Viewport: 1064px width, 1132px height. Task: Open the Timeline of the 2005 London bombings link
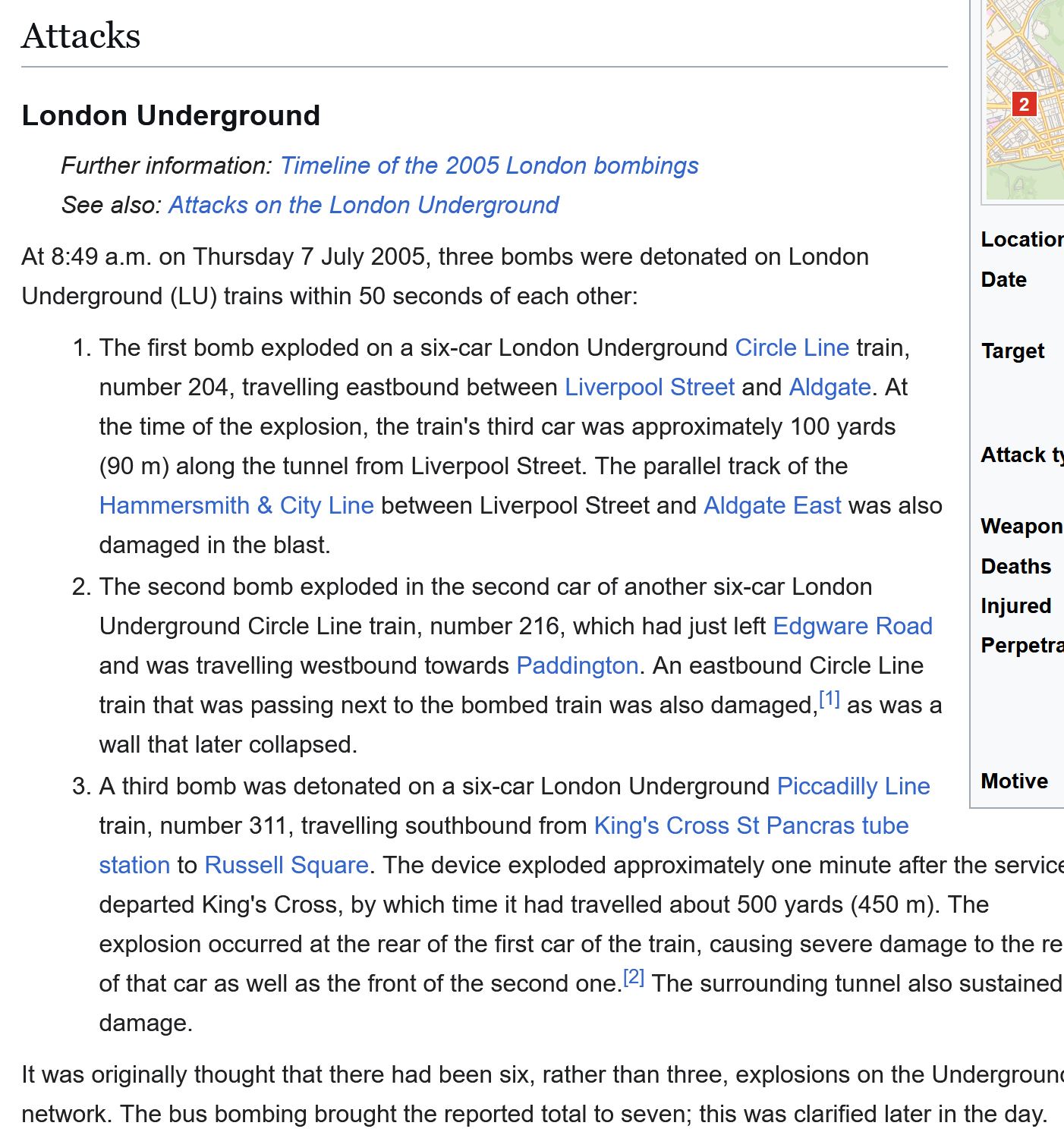point(490,165)
